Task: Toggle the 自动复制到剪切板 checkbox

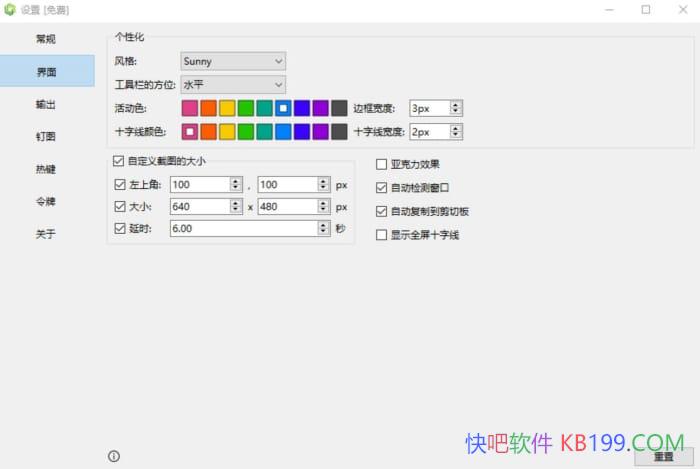Action: click(381, 211)
